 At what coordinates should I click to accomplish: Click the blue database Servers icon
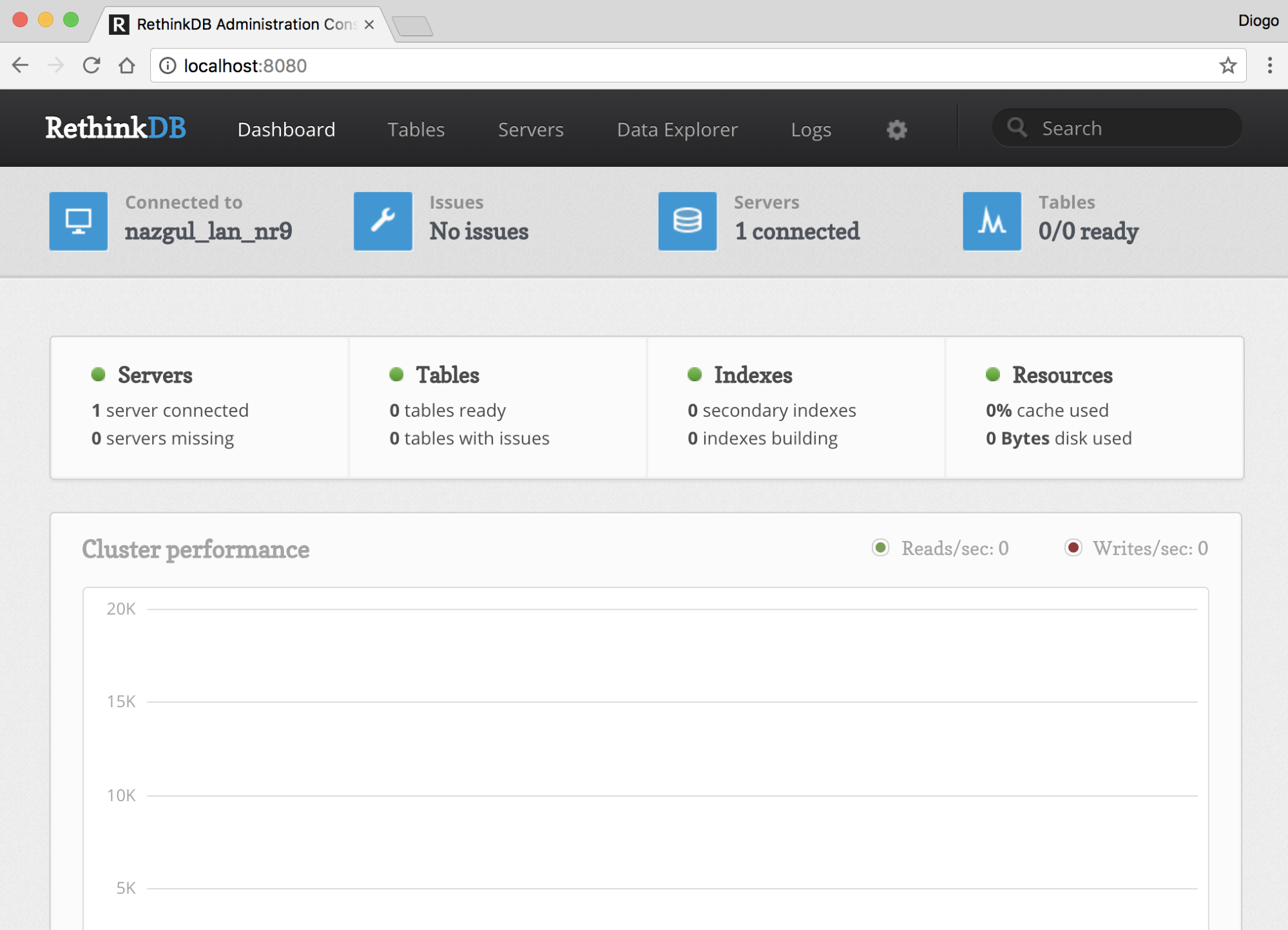[x=687, y=221]
